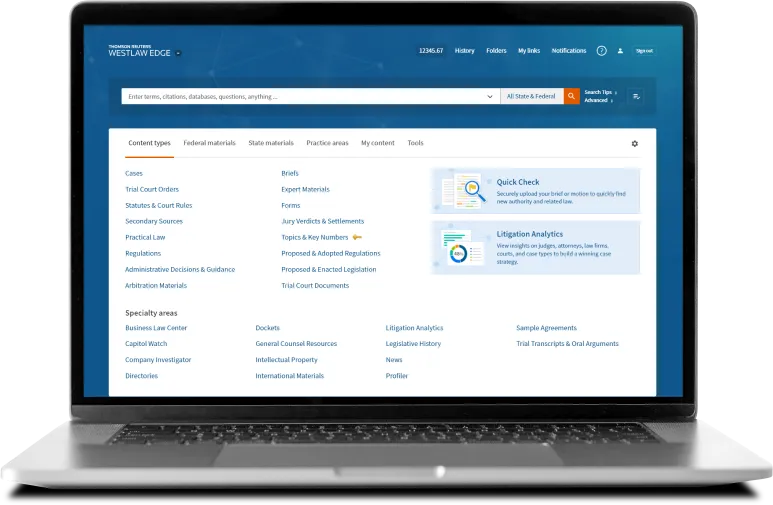This screenshot has width=773, height=505.
Task: Open the Quick Check heading
Action: pos(518,182)
